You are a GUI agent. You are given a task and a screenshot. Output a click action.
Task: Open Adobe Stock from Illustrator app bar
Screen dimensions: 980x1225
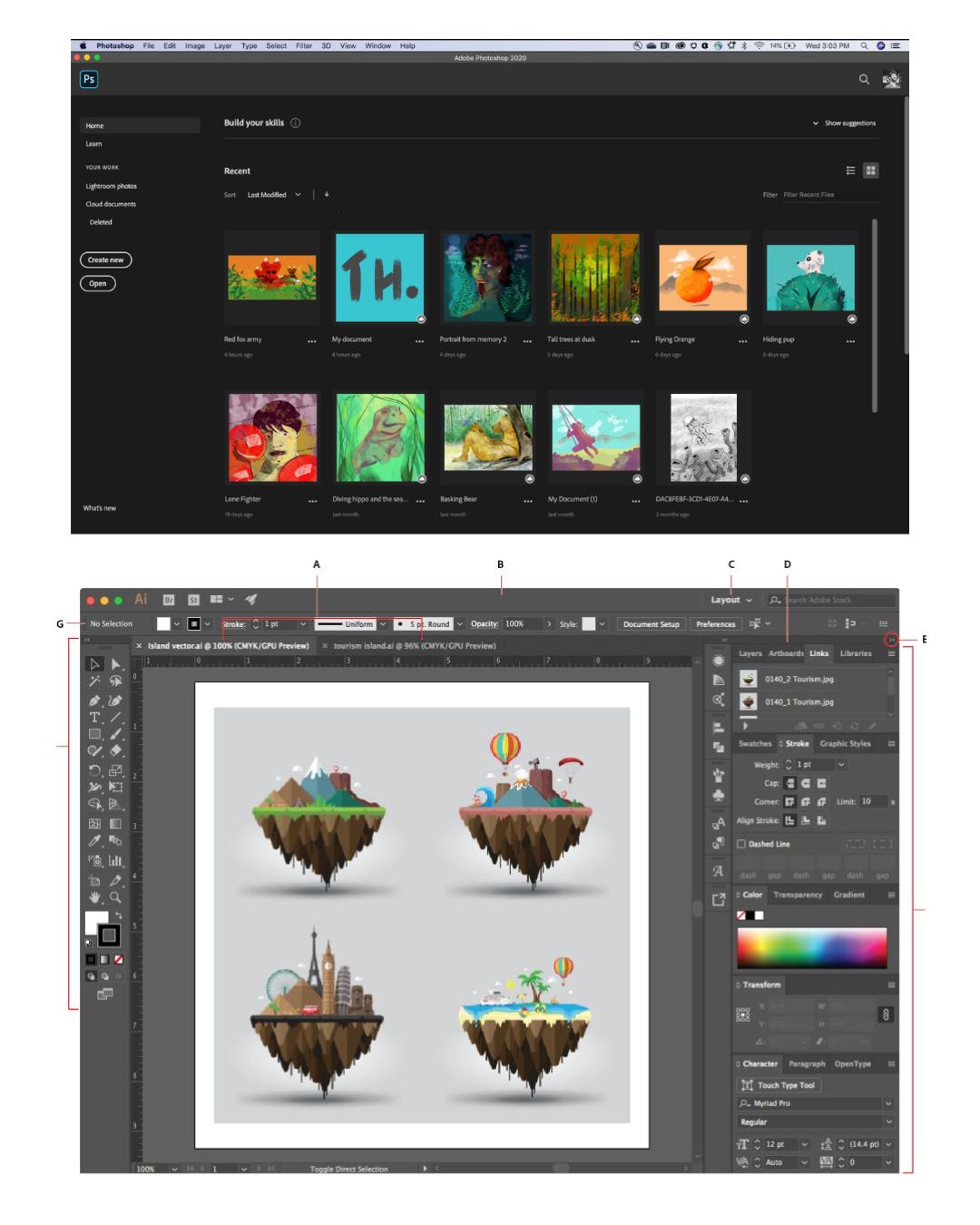193,600
